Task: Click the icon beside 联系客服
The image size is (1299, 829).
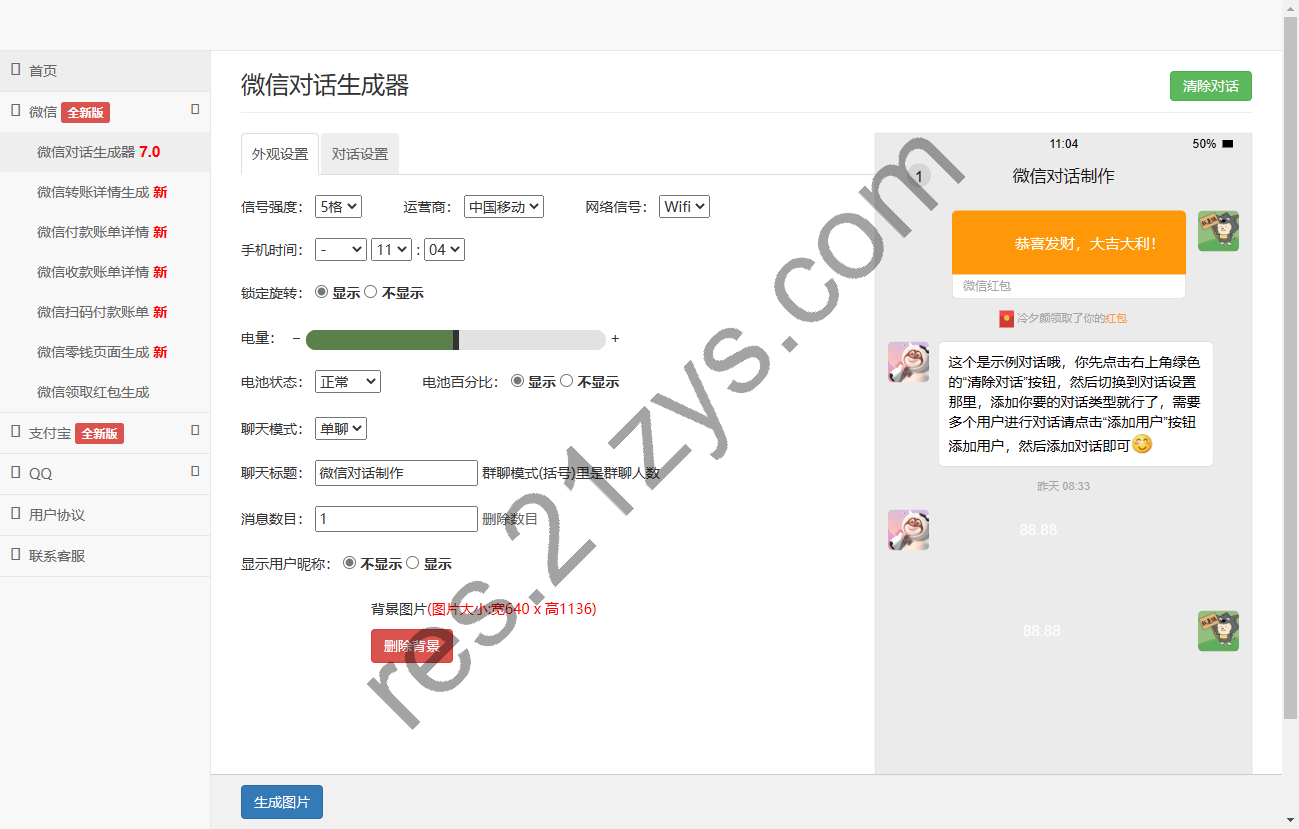Action: 16,555
